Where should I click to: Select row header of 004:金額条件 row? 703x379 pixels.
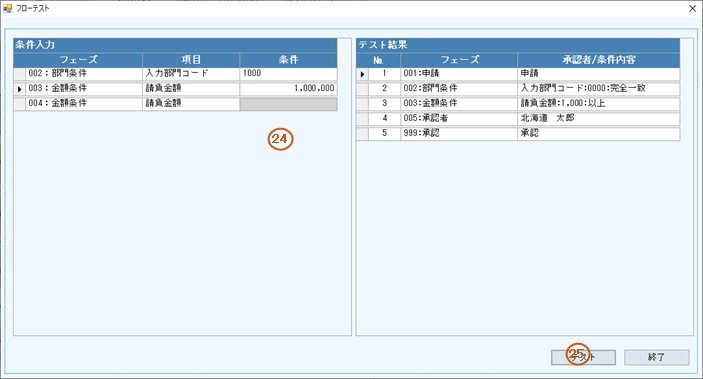(x=19, y=104)
